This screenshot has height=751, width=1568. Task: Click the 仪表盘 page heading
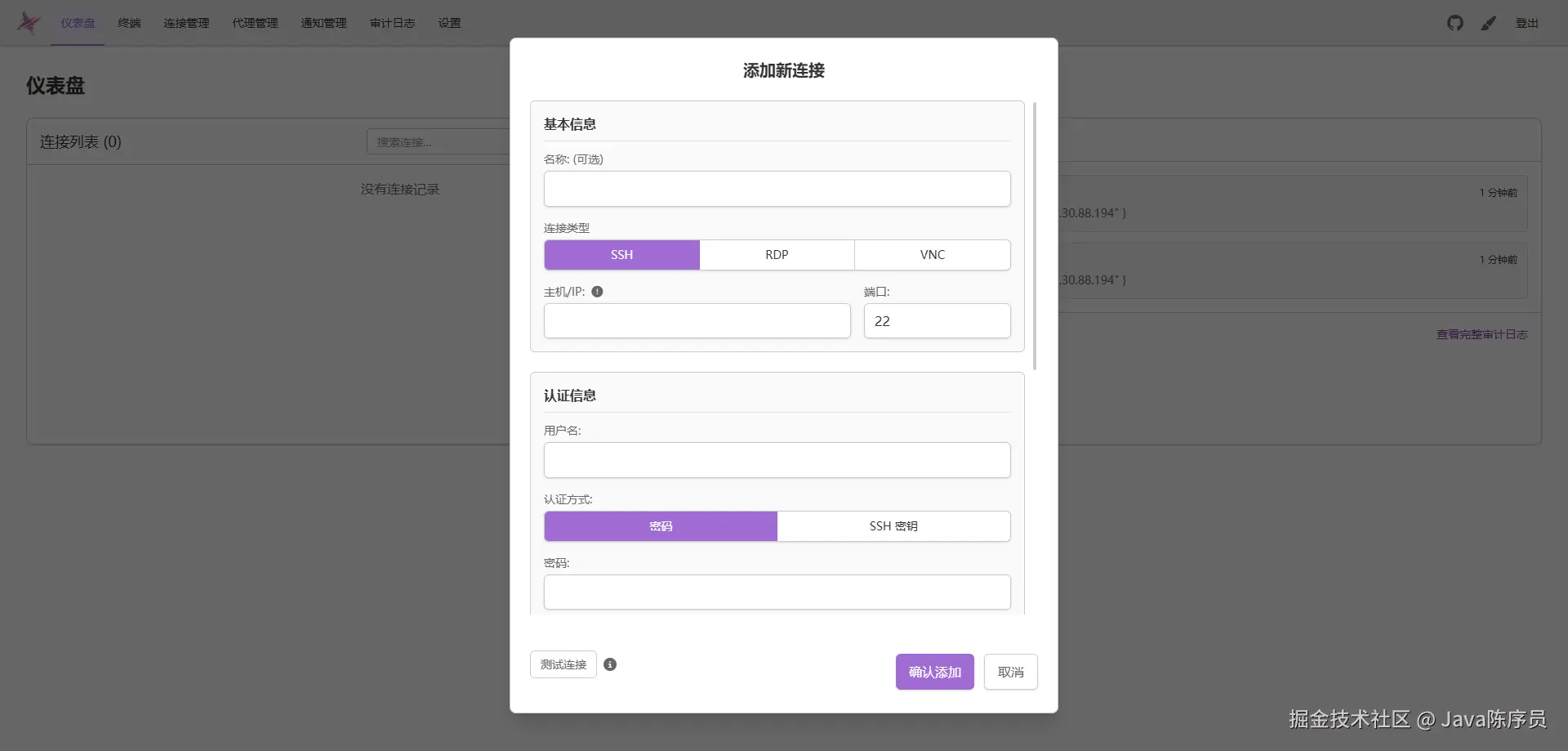(x=56, y=86)
